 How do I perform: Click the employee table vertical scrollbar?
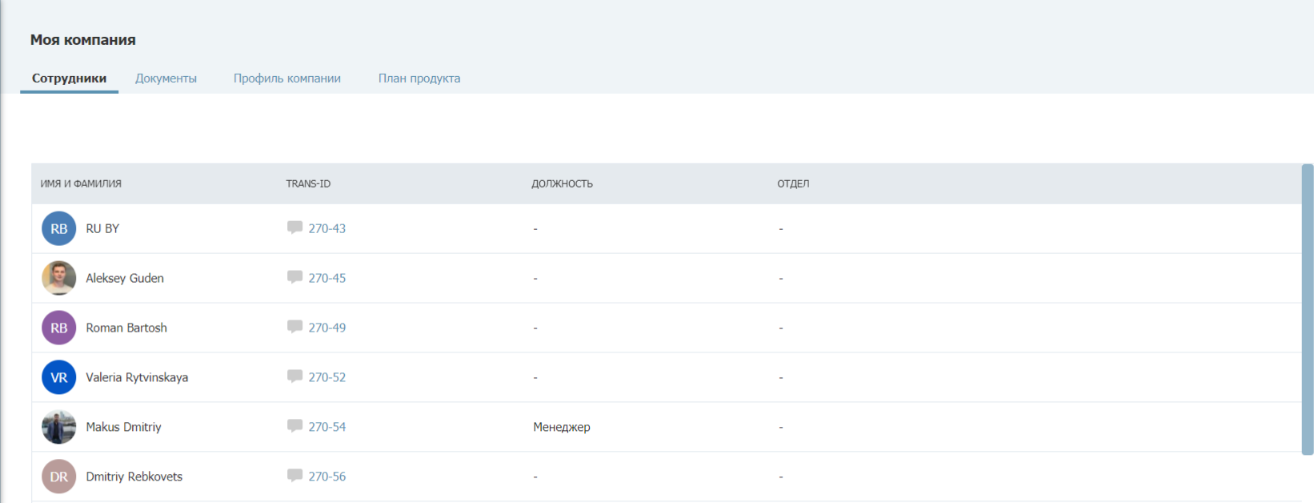1307,309
